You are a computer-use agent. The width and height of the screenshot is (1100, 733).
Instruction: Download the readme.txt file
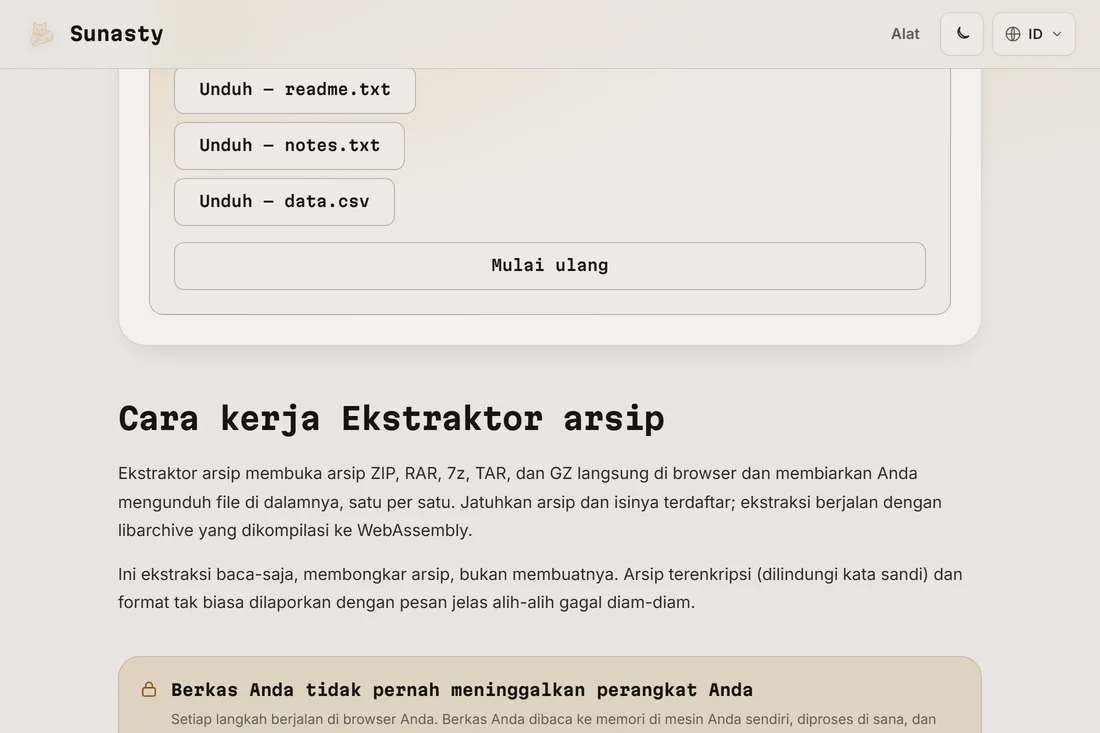point(295,90)
